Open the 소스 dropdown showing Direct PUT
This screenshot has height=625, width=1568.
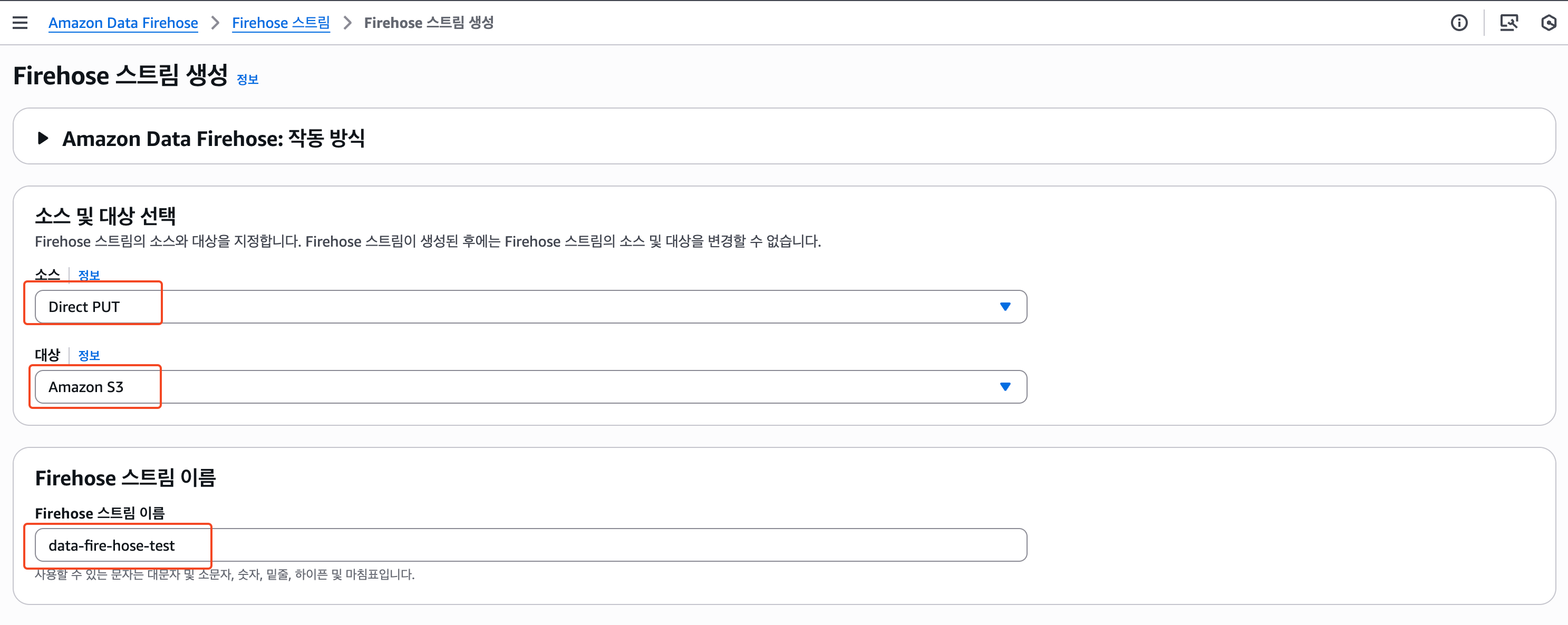[x=529, y=307]
